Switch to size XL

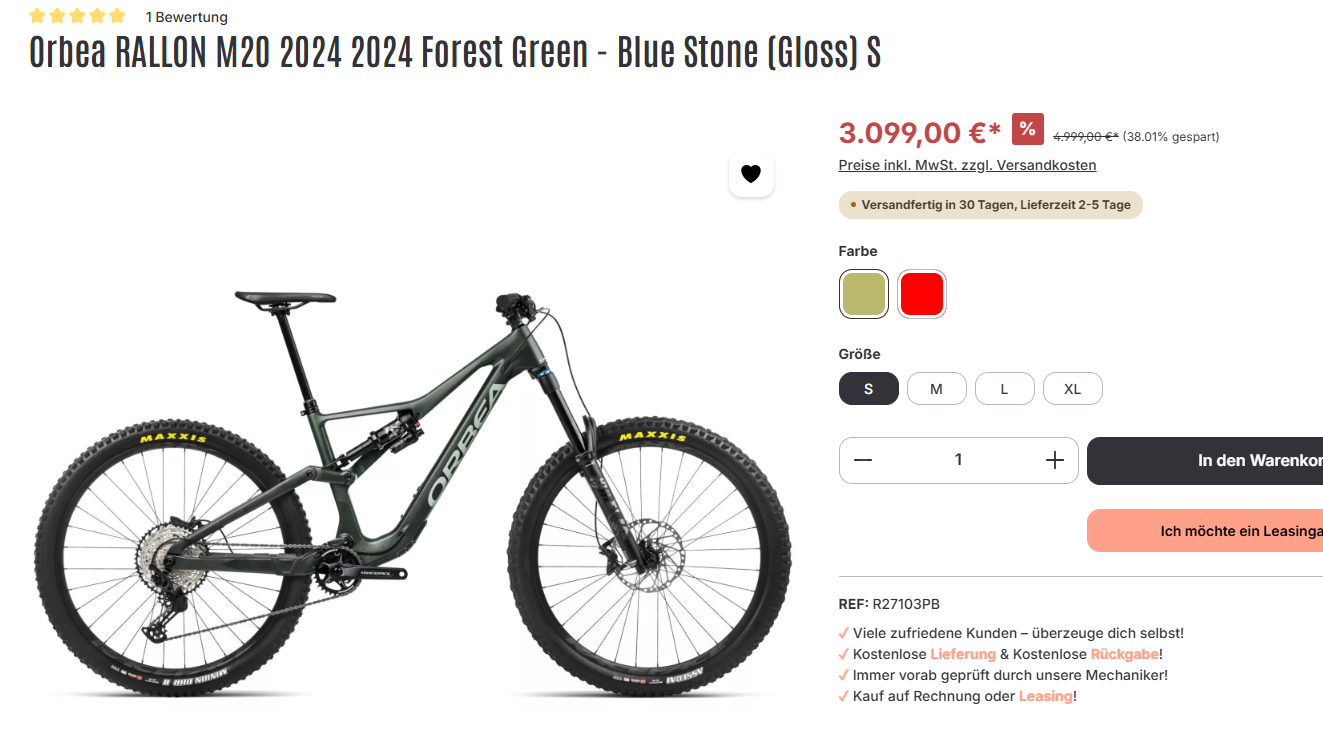tap(1072, 389)
